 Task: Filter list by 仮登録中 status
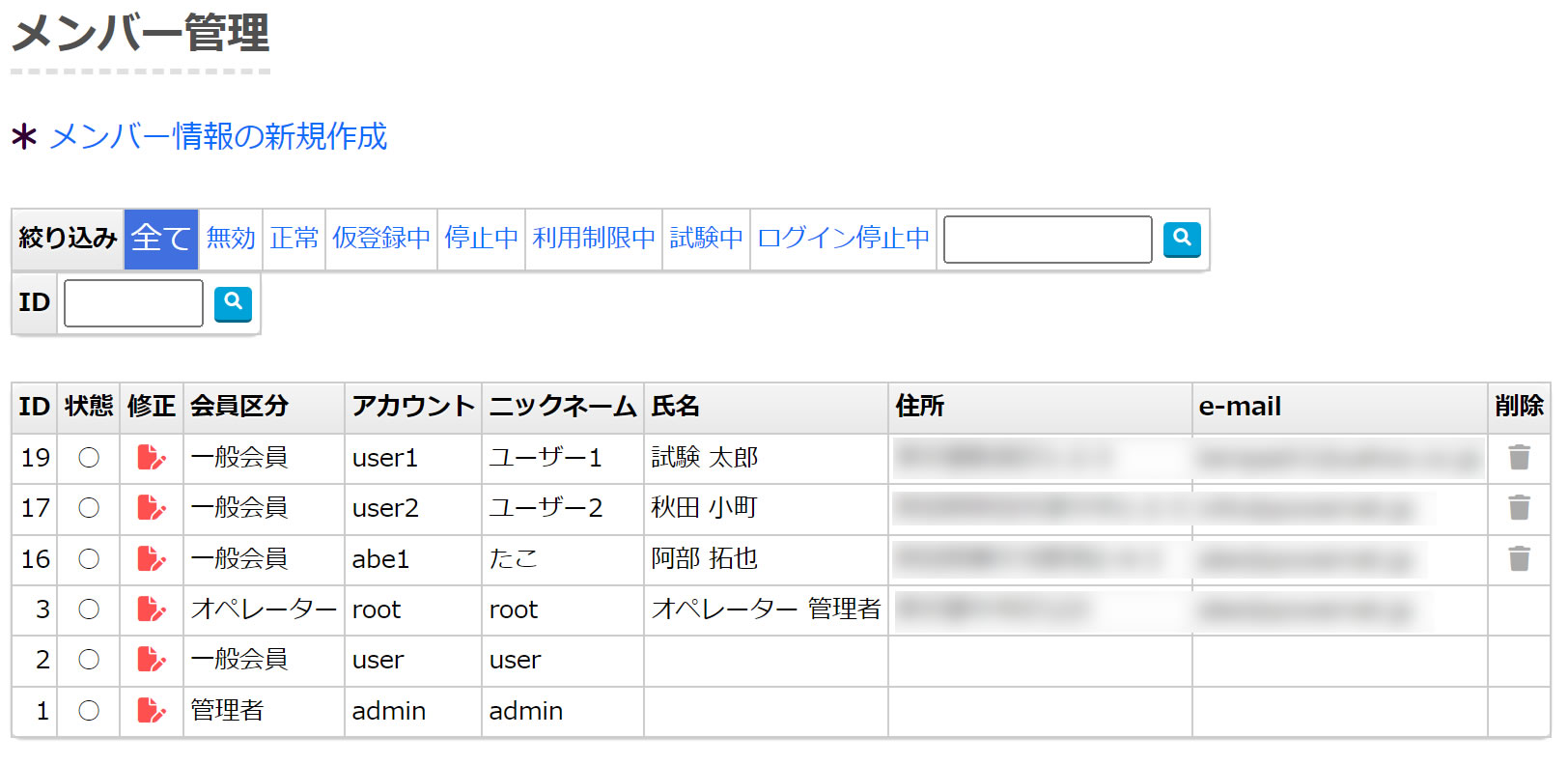(381, 239)
